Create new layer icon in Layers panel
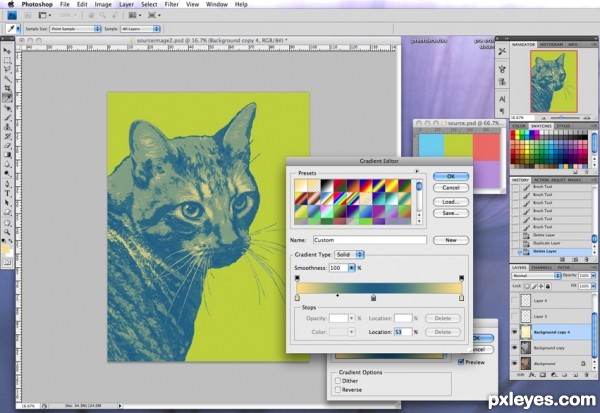 coord(576,375)
